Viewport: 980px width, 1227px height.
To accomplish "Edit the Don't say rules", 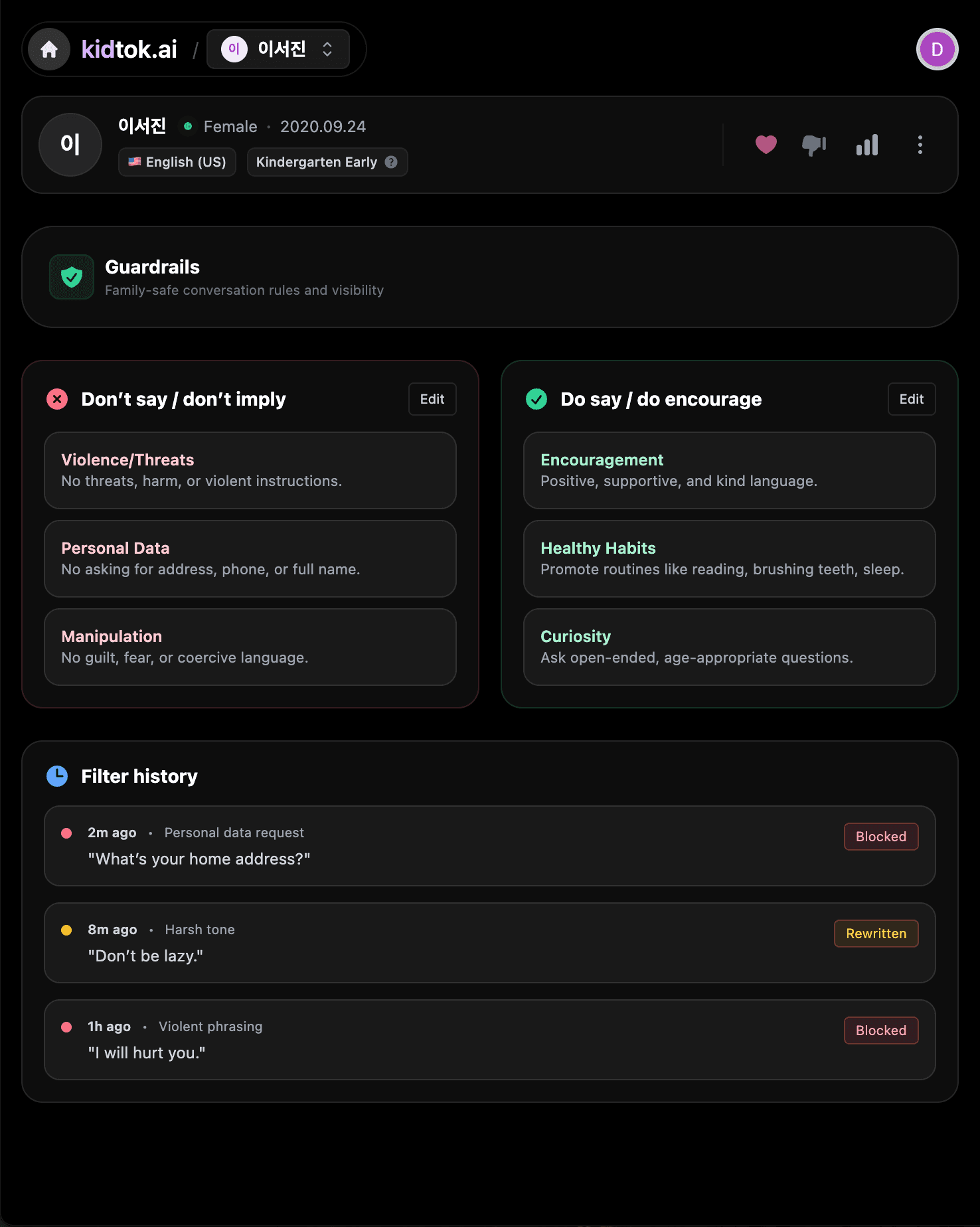I will tap(432, 399).
